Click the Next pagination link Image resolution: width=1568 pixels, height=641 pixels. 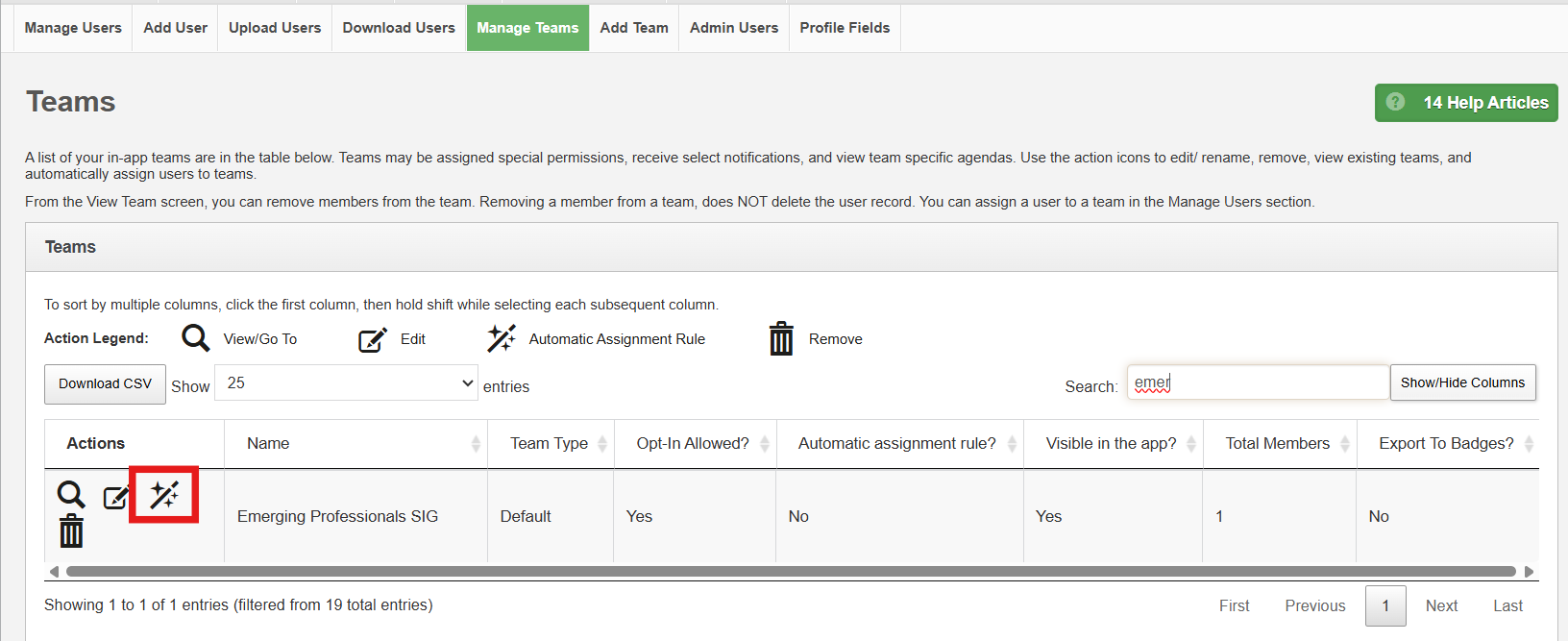[x=1441, y=605]
